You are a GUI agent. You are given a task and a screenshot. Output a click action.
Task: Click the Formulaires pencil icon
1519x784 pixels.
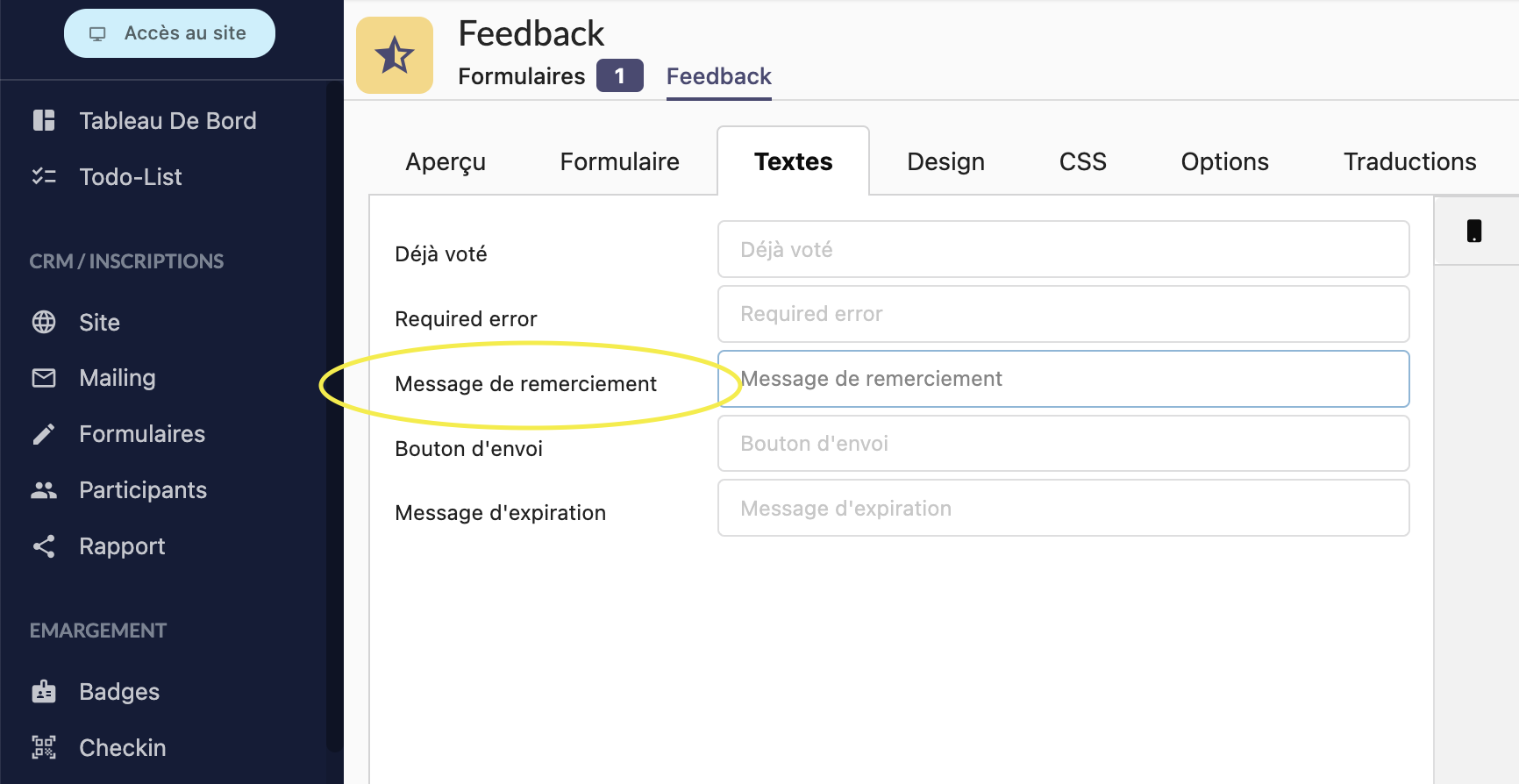point(44,434)
